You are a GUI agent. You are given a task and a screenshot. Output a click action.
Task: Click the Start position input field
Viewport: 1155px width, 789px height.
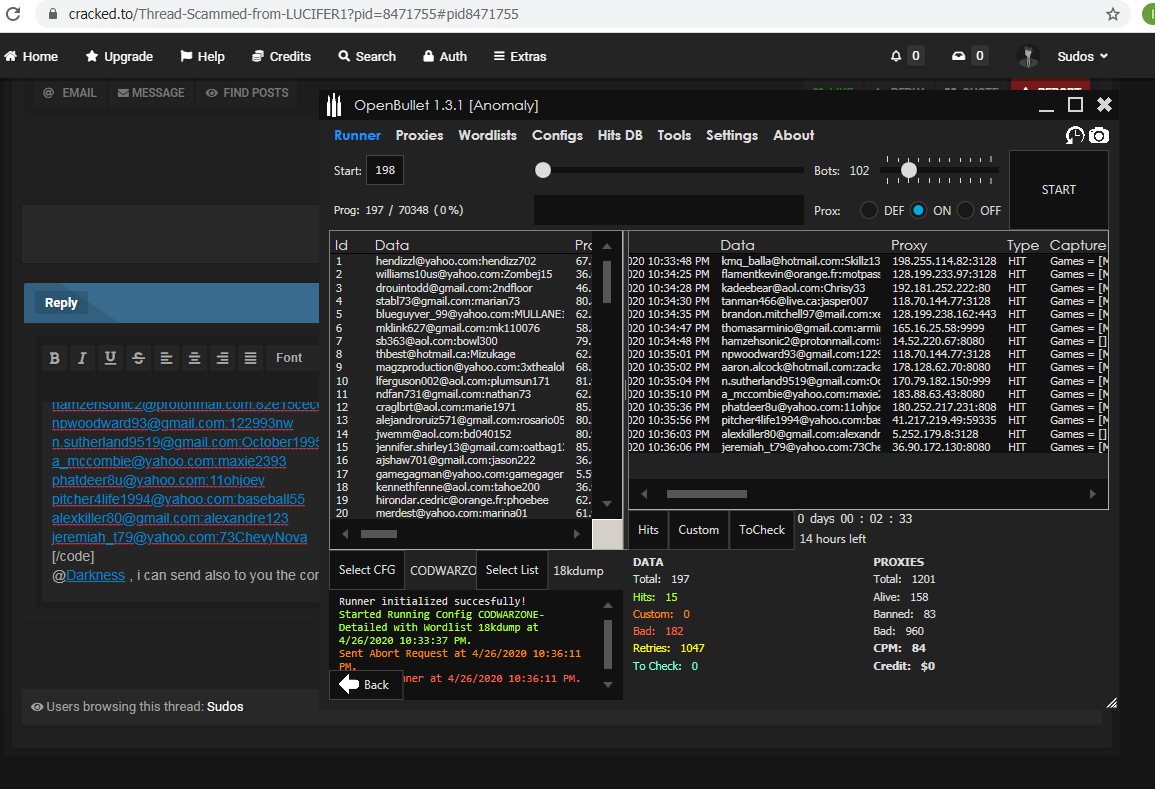[385, 170]
